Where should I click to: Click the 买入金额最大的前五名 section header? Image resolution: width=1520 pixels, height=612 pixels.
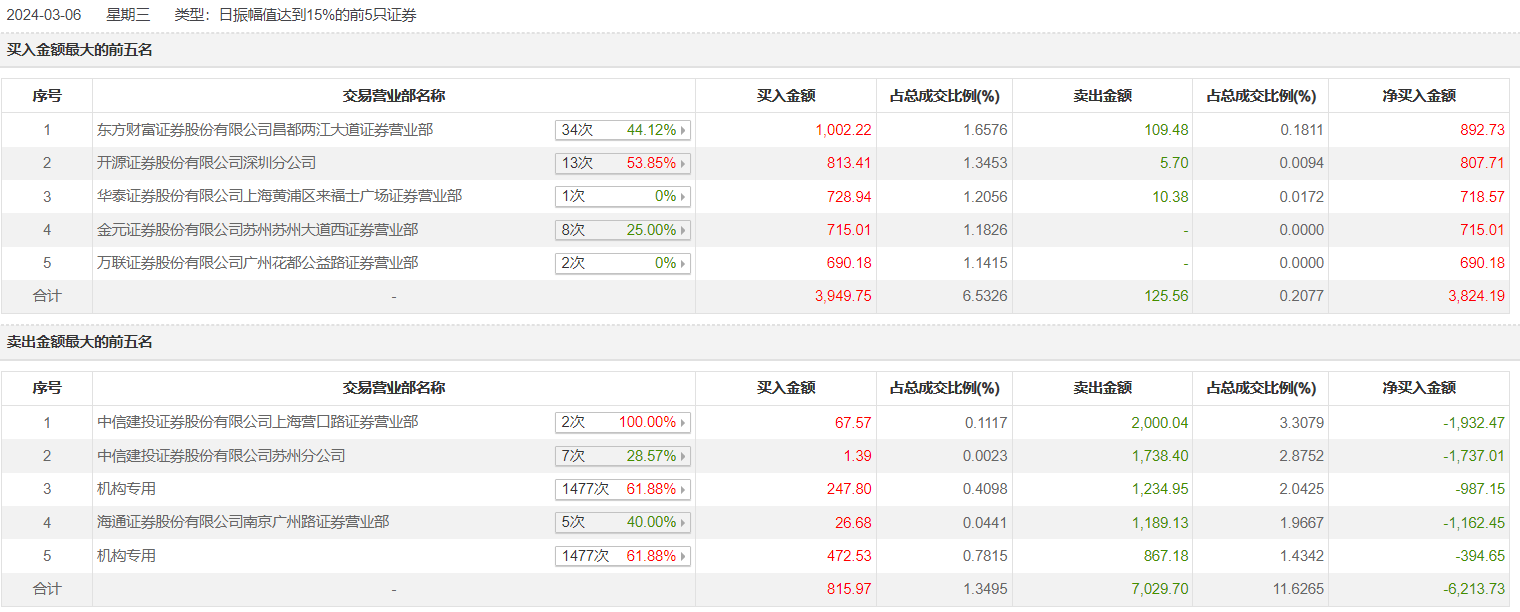pyautogui.click(x=80, y=49)
